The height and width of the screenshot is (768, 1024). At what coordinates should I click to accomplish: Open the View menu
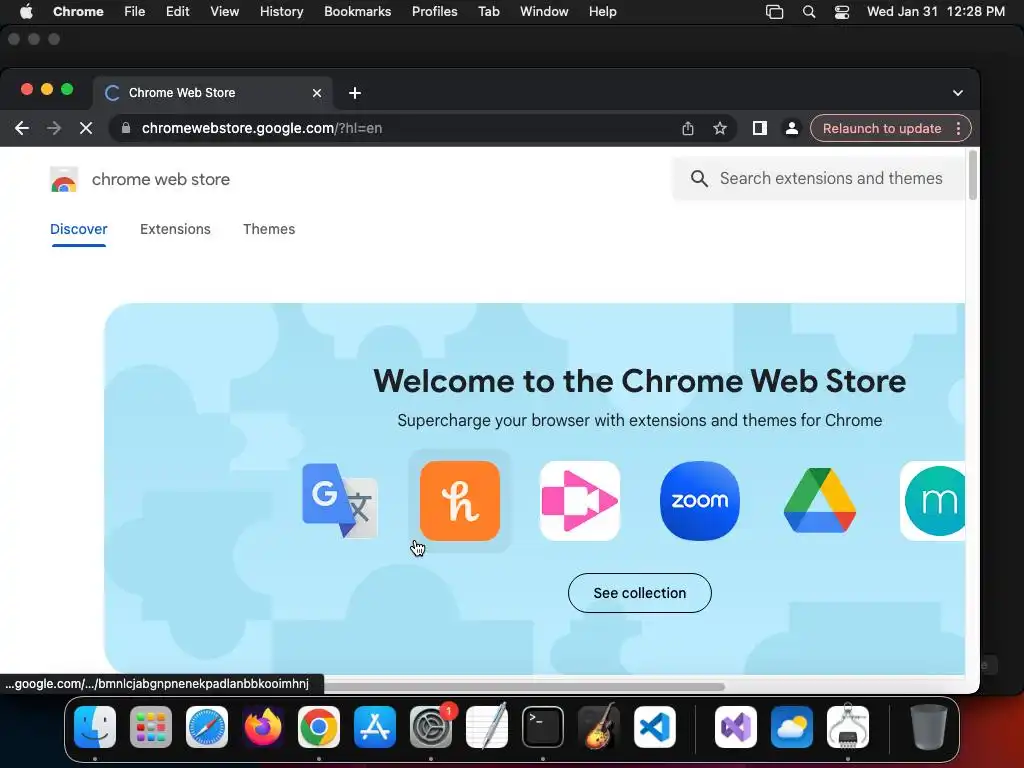click(x=224, y=12)
